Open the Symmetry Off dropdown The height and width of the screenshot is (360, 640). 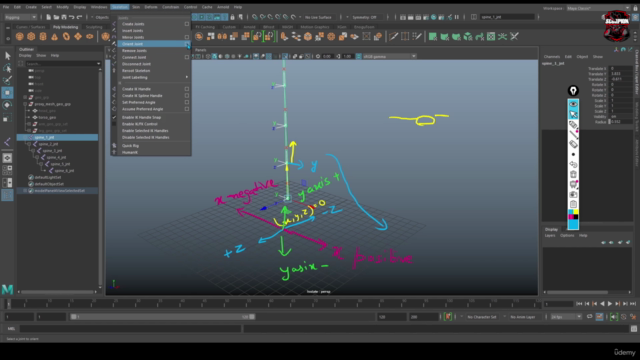(367, 17)
